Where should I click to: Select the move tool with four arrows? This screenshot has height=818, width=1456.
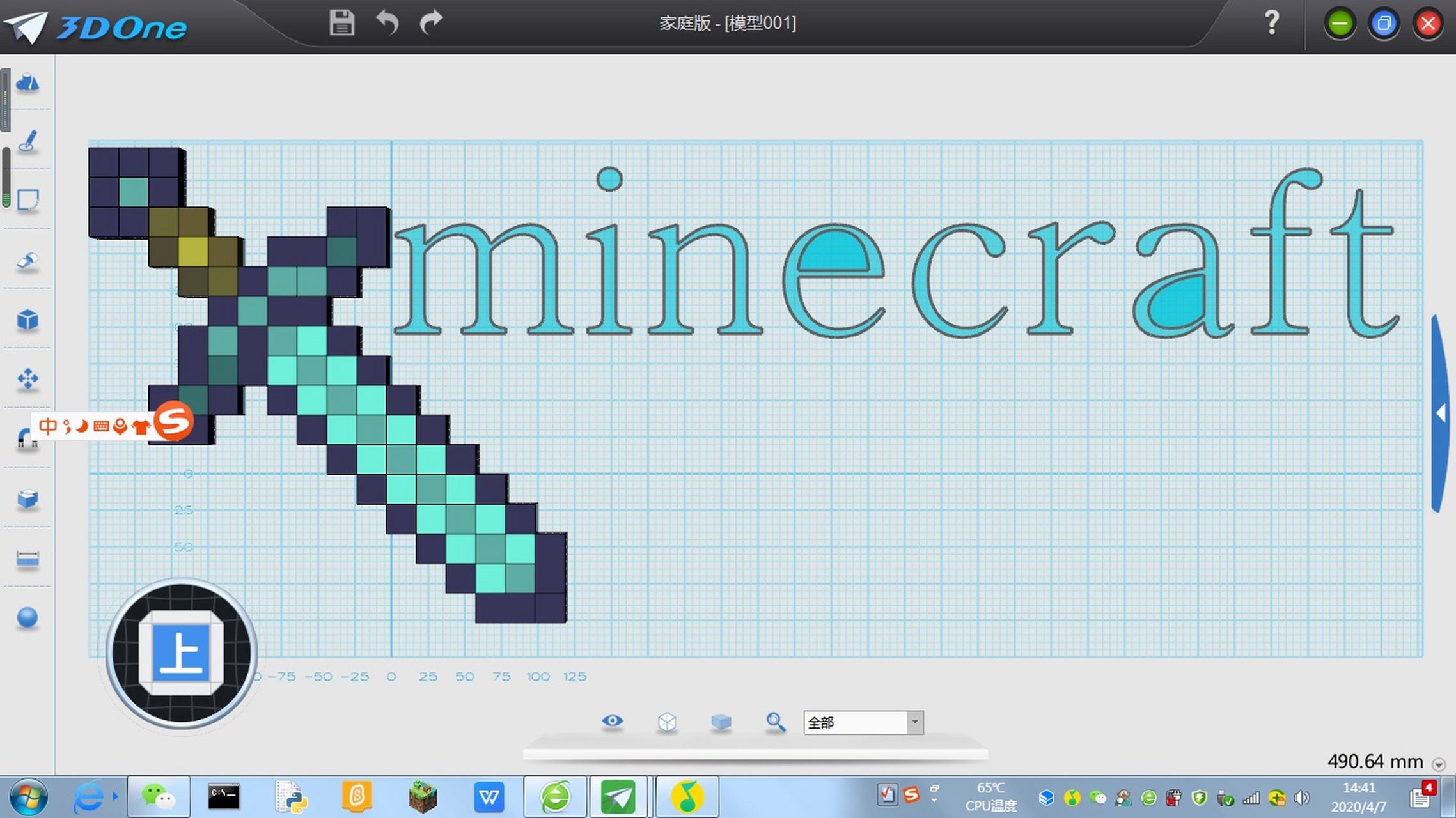(27, 379)
